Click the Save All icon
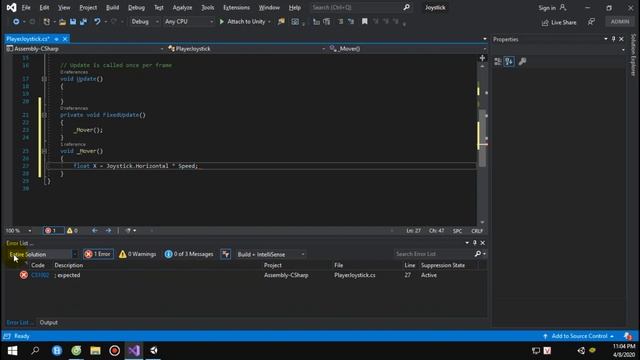Viewport: 640px width, 360px height. [x=83, y=22]
